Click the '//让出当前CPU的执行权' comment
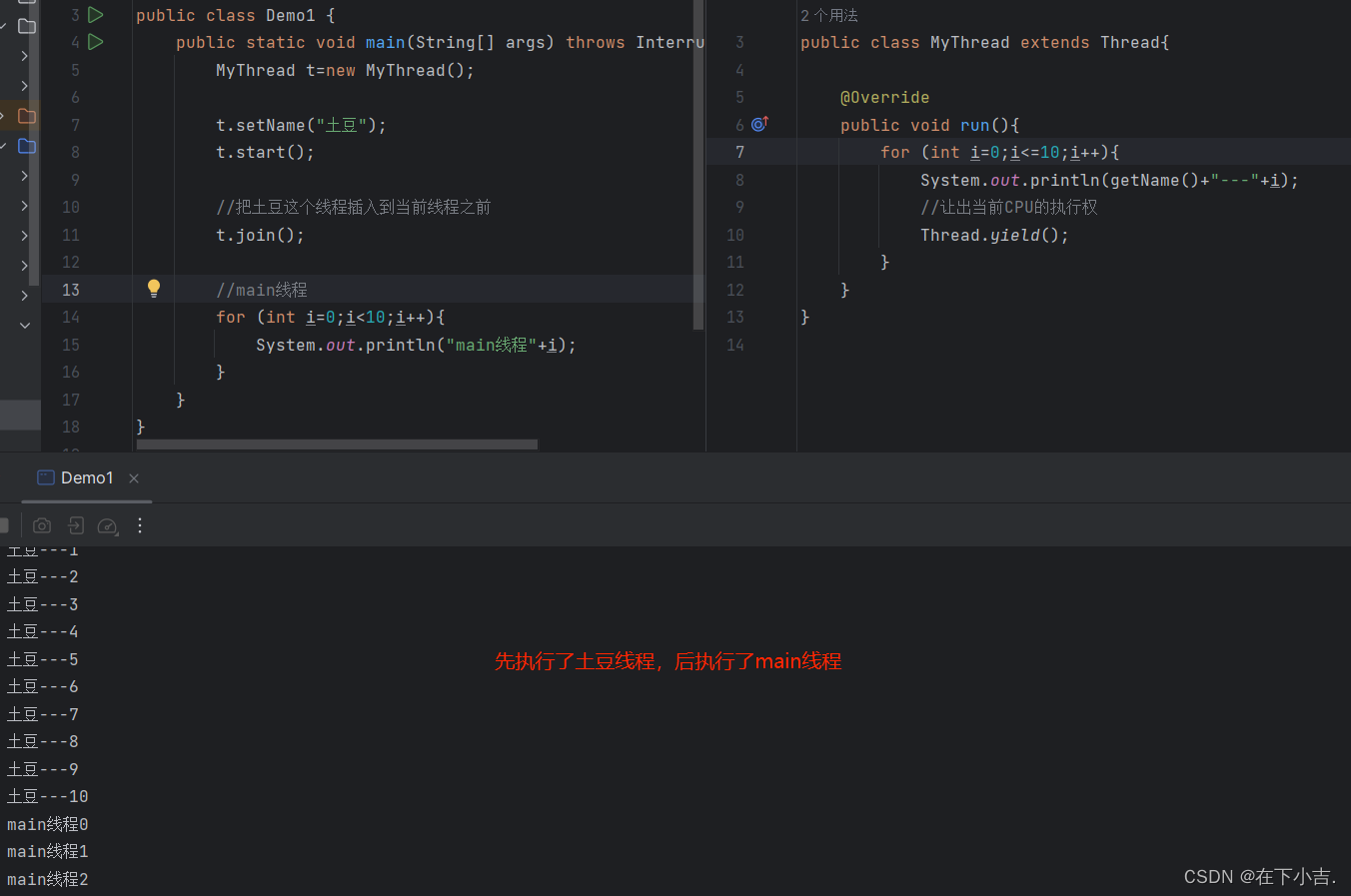The height and width of the screenshot is (896, 1351). [x=1009, y=207]
